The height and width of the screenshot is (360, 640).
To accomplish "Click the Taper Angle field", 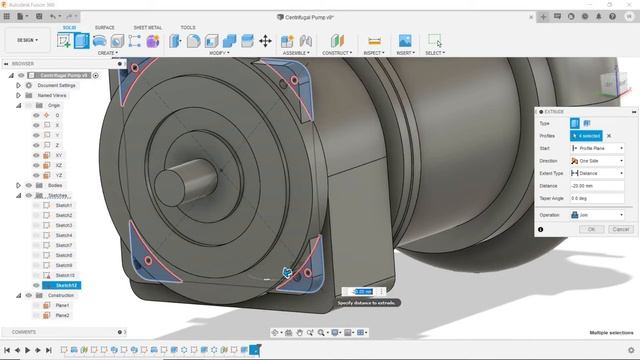I will tap(597, 198).
